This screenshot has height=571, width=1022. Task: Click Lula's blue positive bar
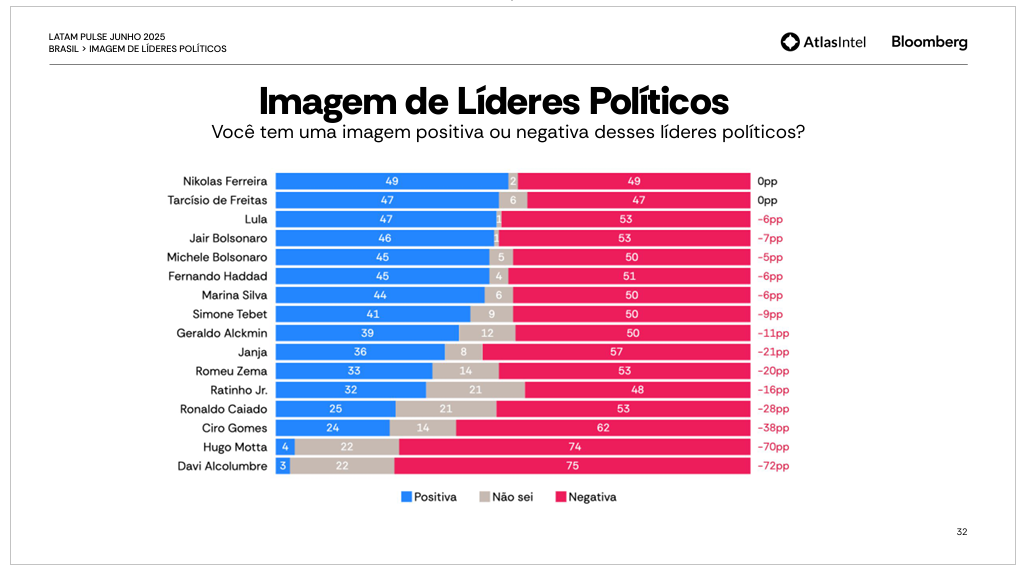coord(385,219)
